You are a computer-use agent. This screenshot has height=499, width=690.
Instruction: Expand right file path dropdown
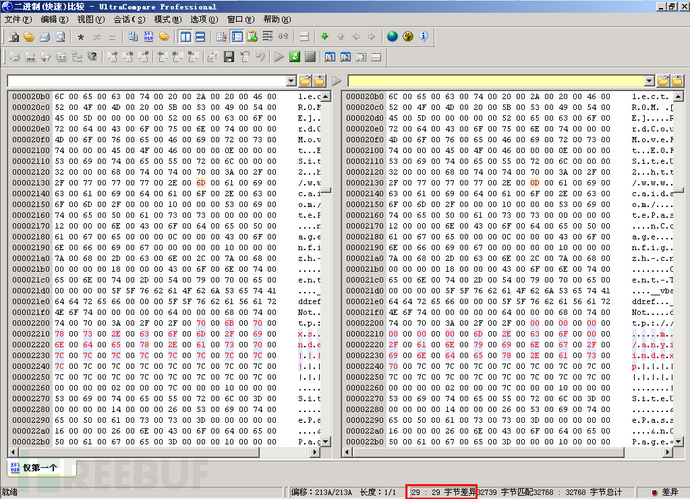(x=650, y=81)
